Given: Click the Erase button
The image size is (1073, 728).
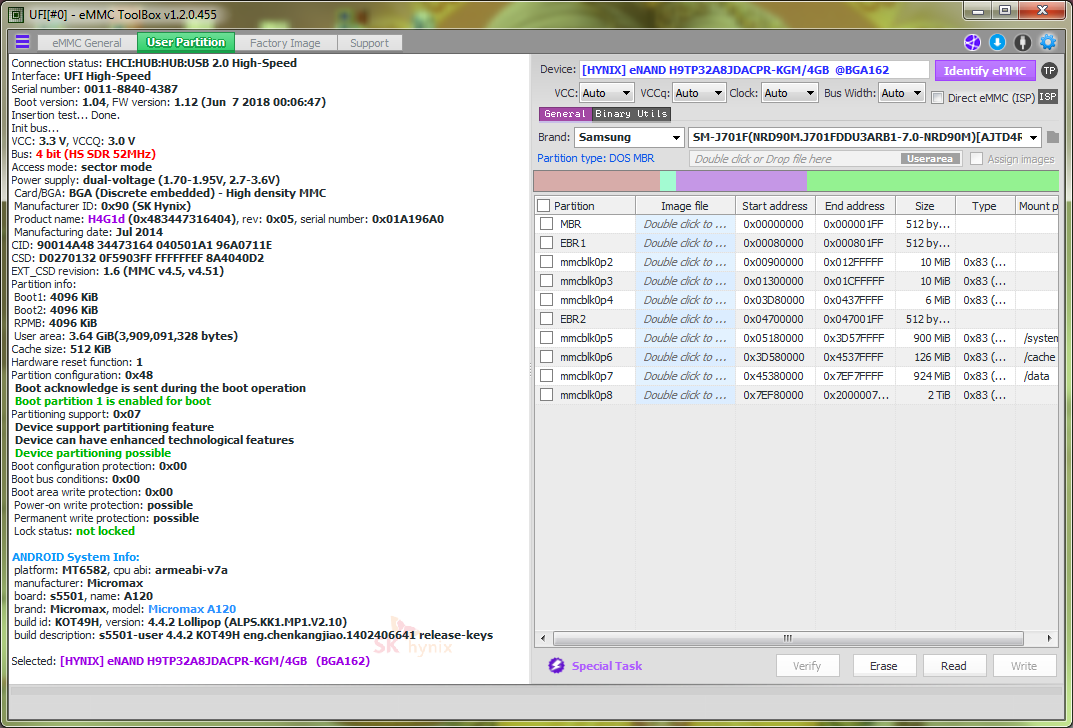Looking at the screenshot, I should coord(883,666).
